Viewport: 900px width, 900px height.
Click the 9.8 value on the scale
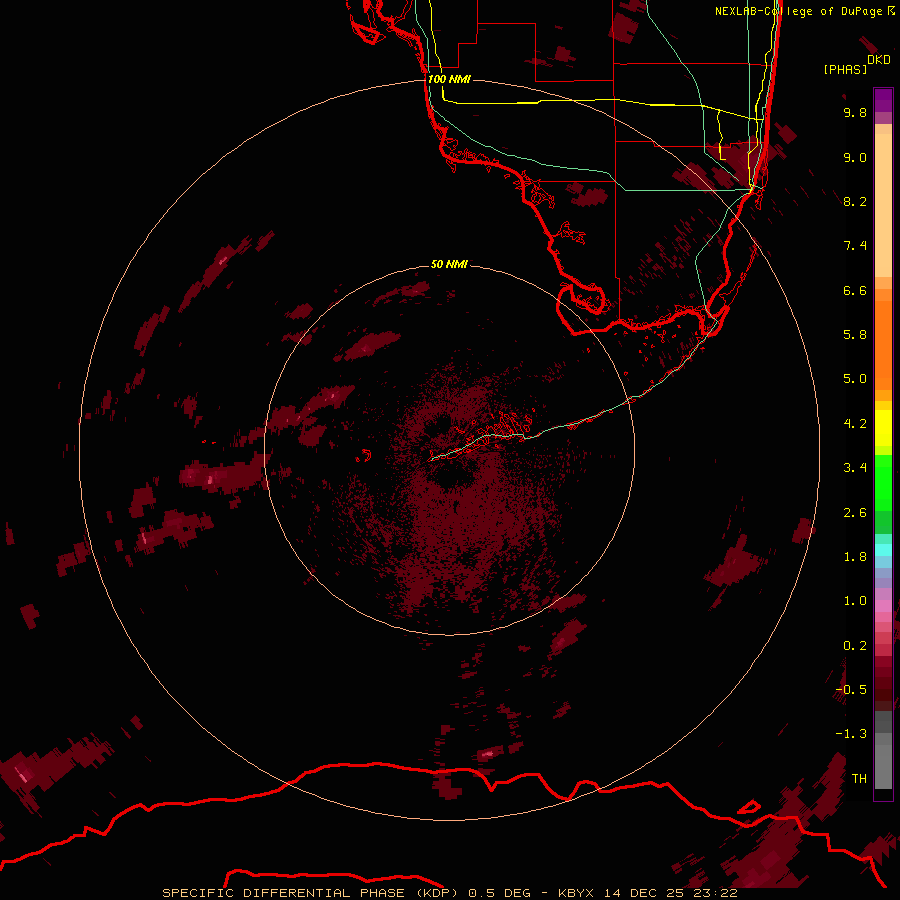(x=855, y=112)
